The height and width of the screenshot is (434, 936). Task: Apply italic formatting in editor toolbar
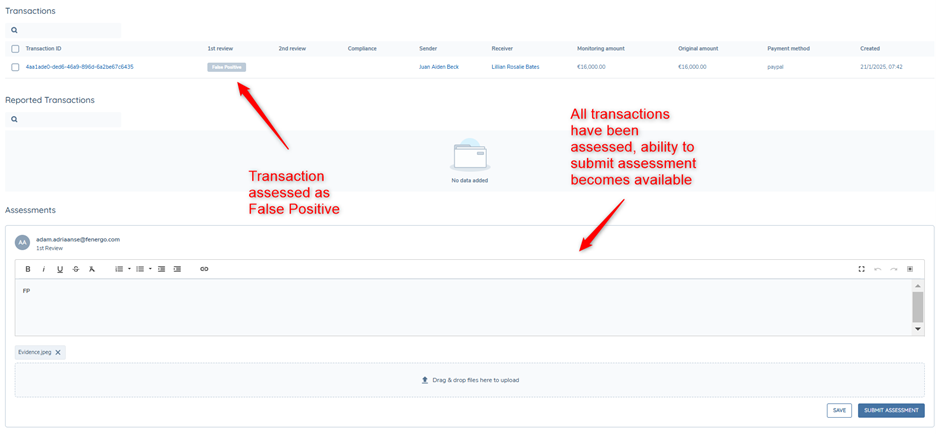44,269
